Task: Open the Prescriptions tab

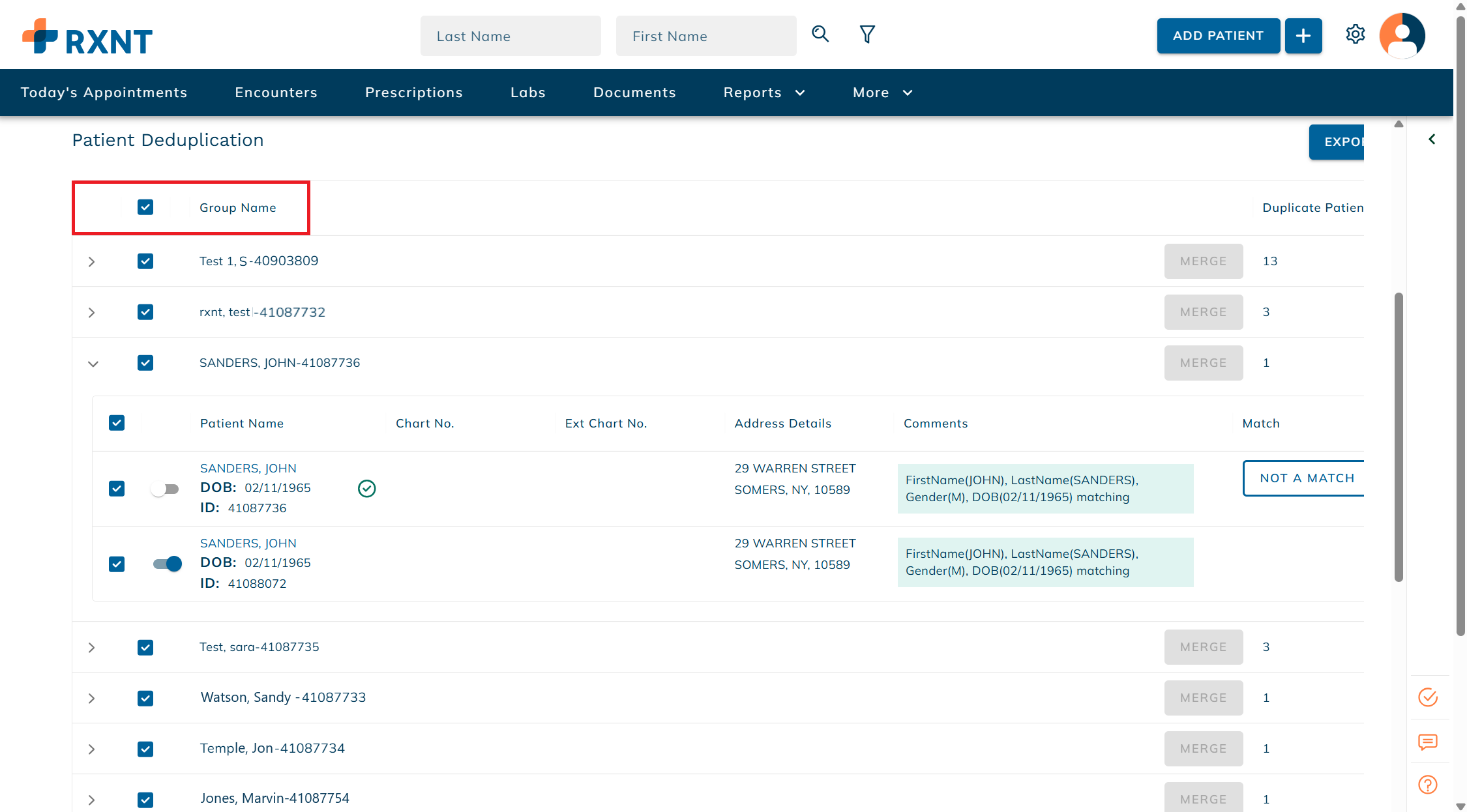Action: pyautogui.click(x=413, y=93)
